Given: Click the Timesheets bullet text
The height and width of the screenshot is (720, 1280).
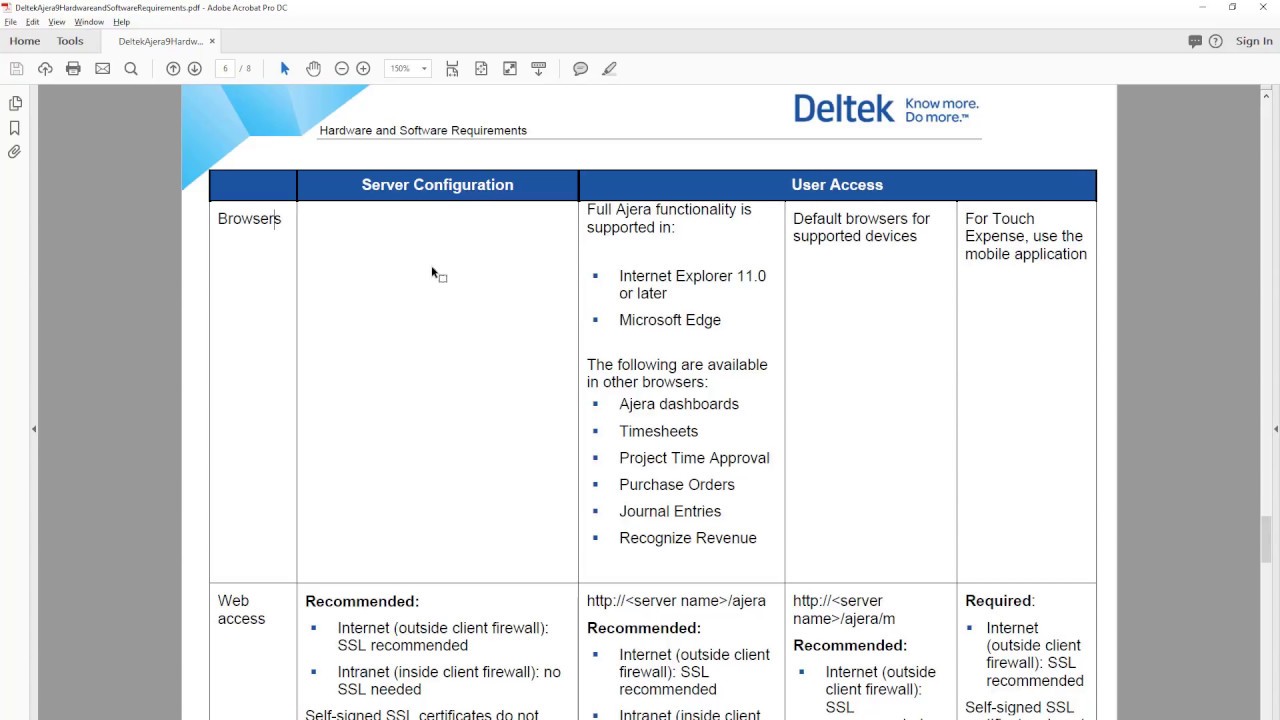Looking at the screenshot, I should click(x=658, y=431).
